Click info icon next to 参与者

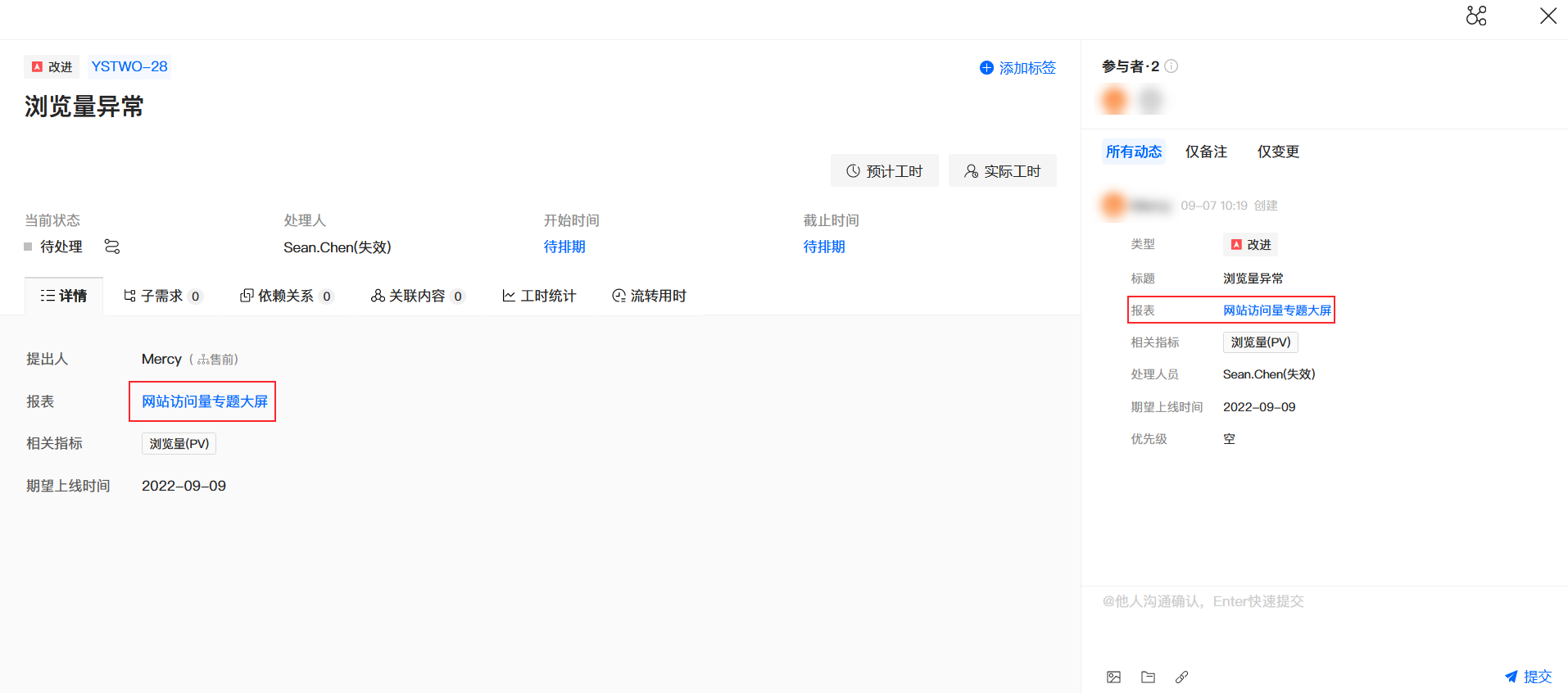1171,66
